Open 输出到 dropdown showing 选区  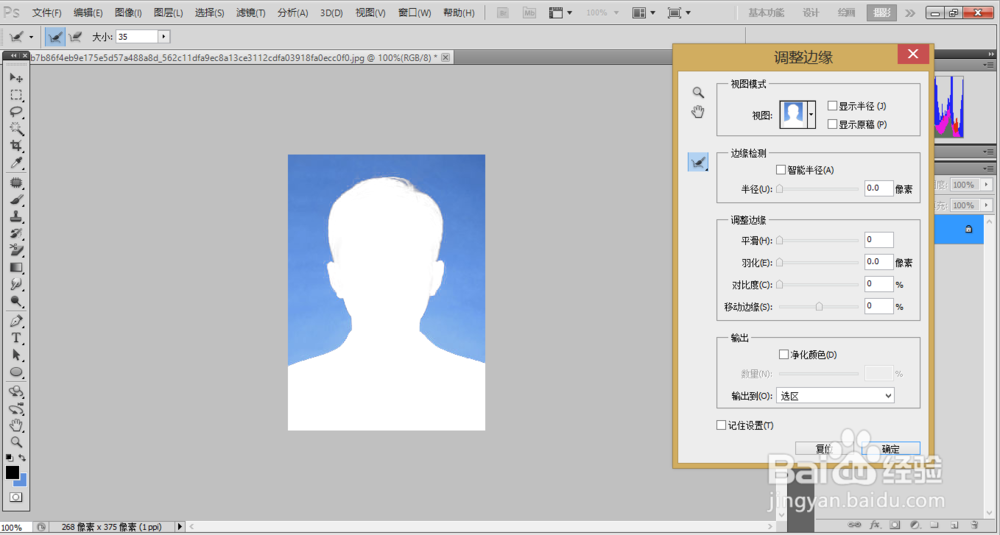tap(835, 396)
